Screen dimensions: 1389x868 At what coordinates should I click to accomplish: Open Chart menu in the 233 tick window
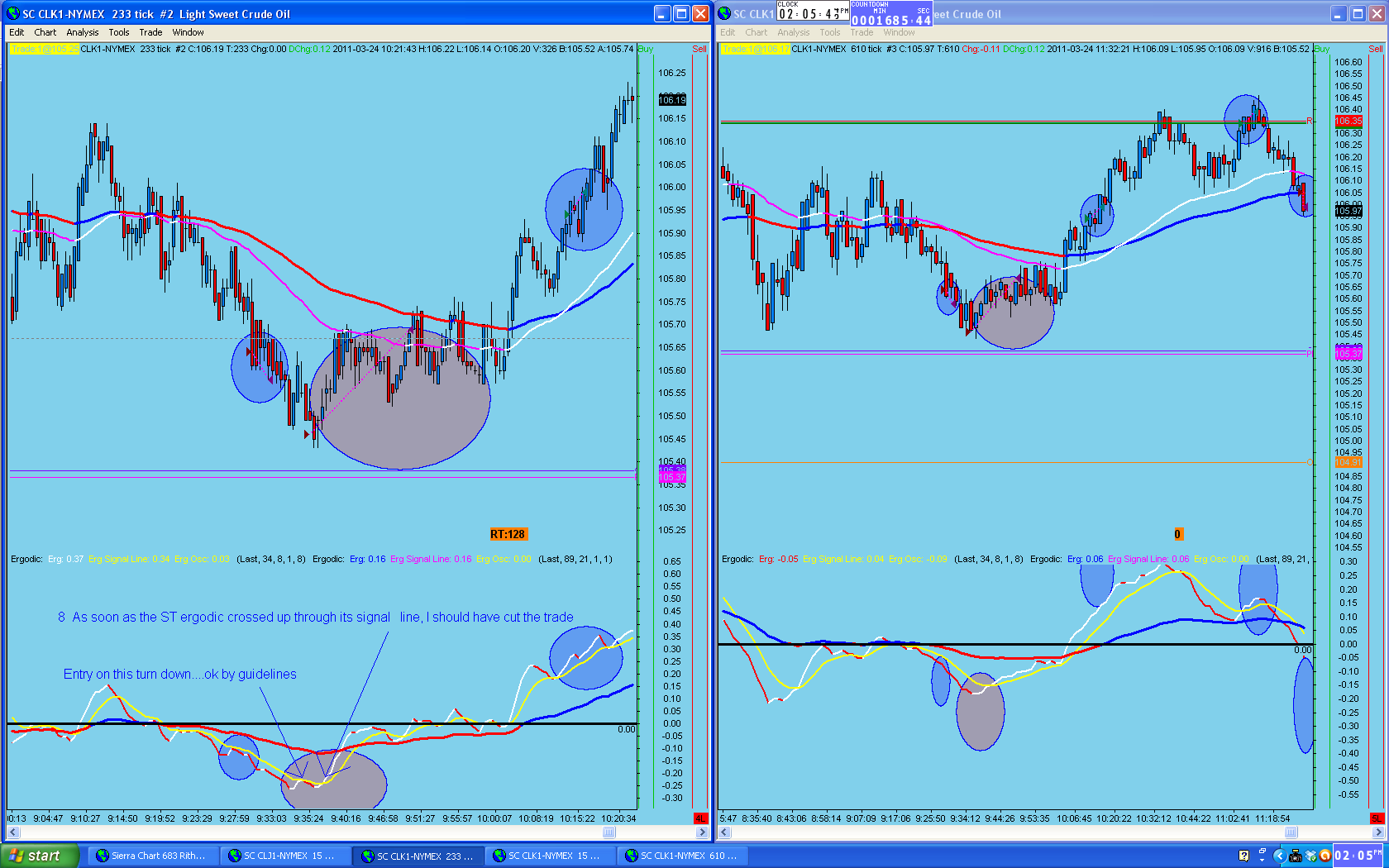[45, 32]
